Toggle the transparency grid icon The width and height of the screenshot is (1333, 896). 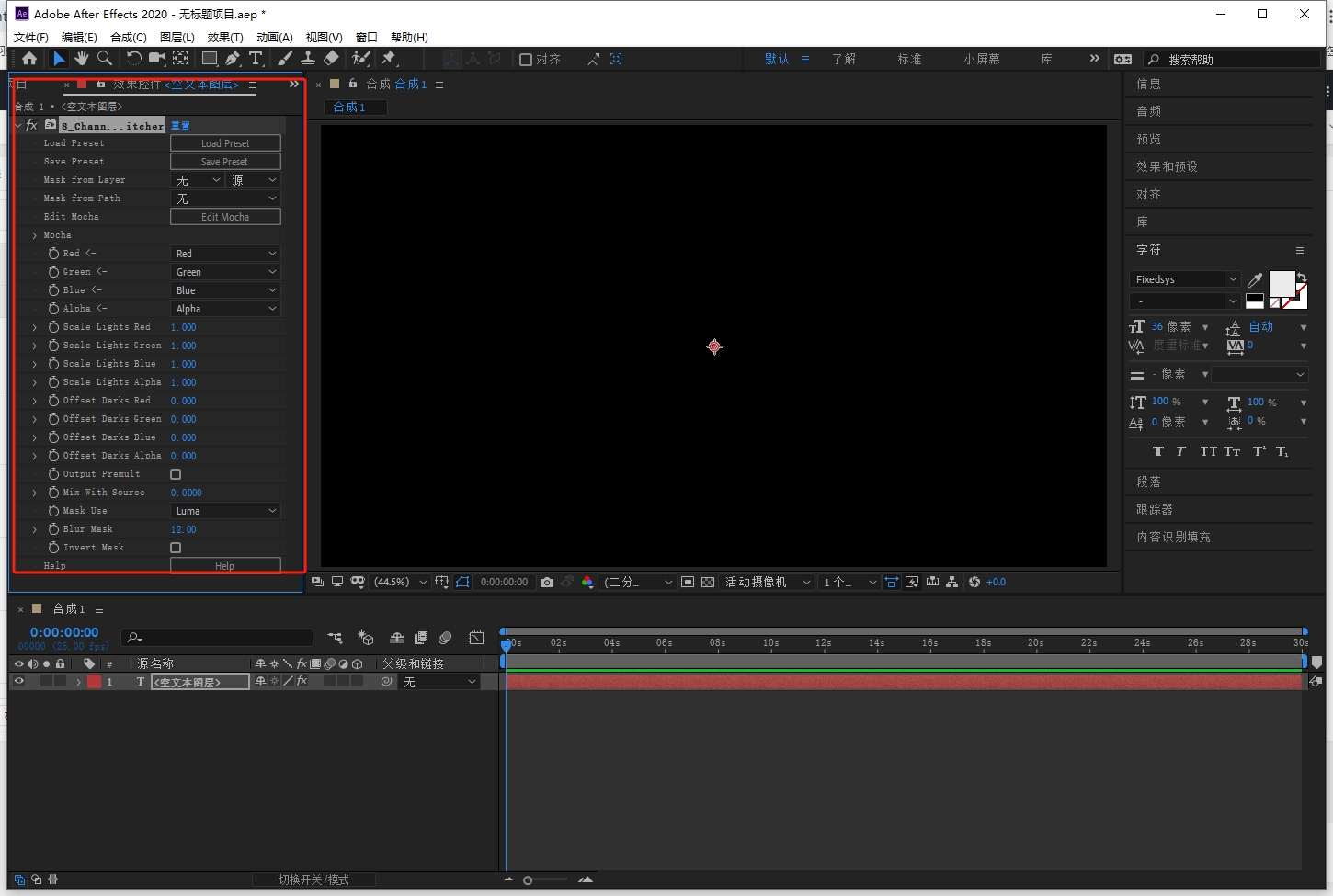pyautogui.click(x=708, y=582)
